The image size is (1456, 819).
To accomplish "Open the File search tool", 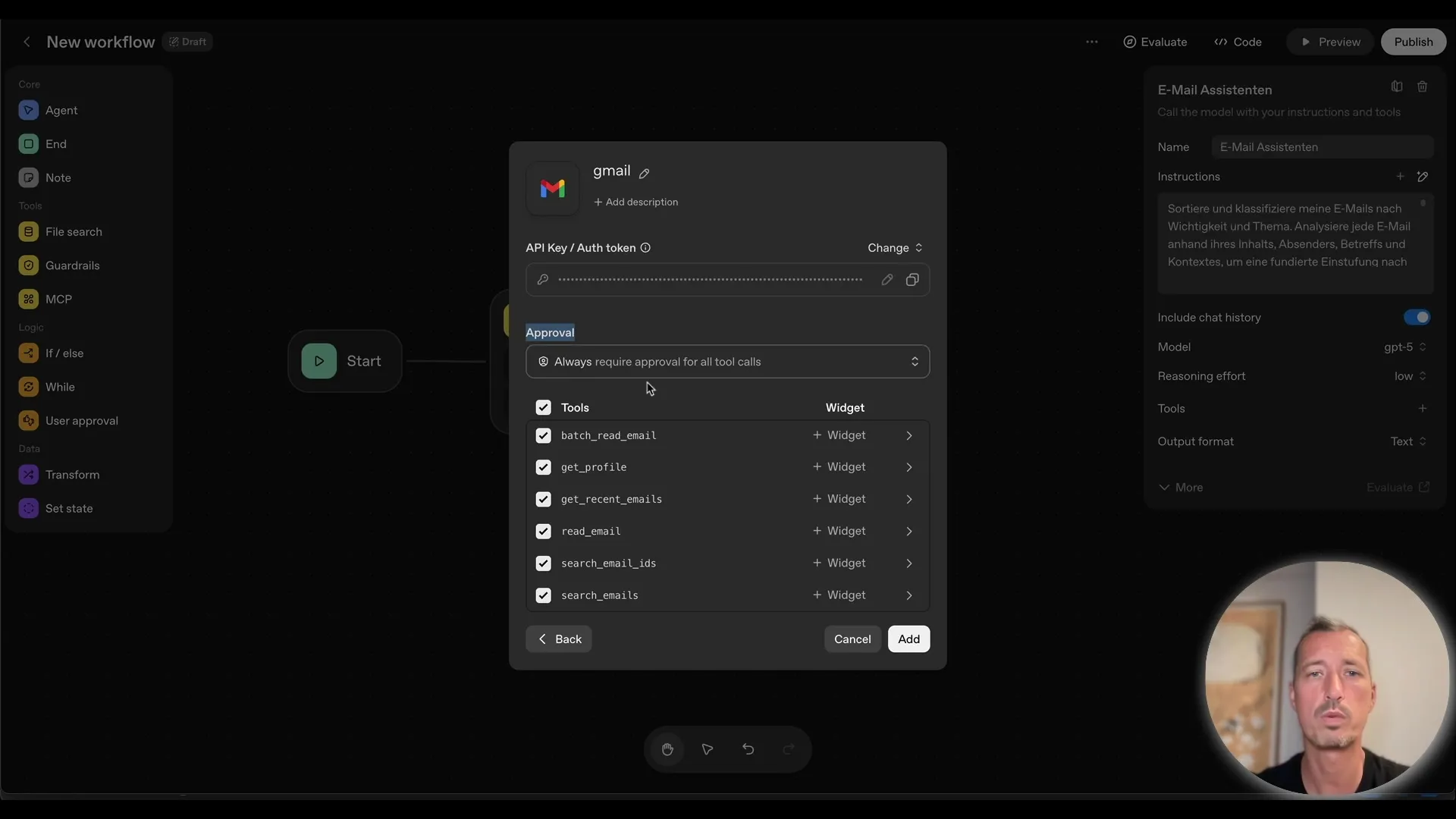I will (71, 231).
